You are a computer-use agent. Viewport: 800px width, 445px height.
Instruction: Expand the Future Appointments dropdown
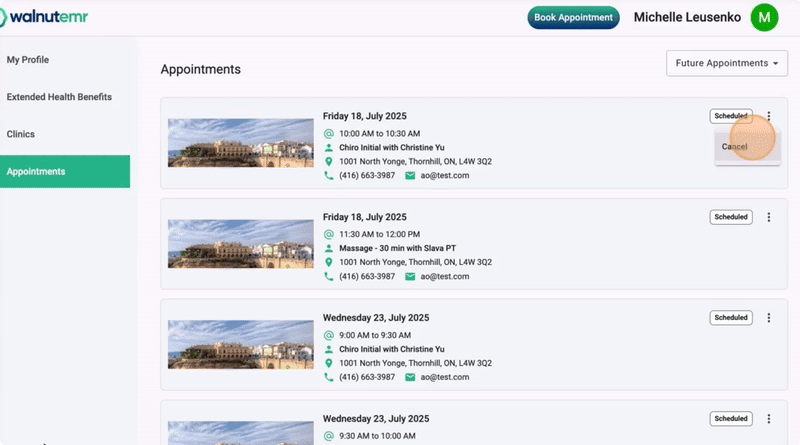click(724, 63)
